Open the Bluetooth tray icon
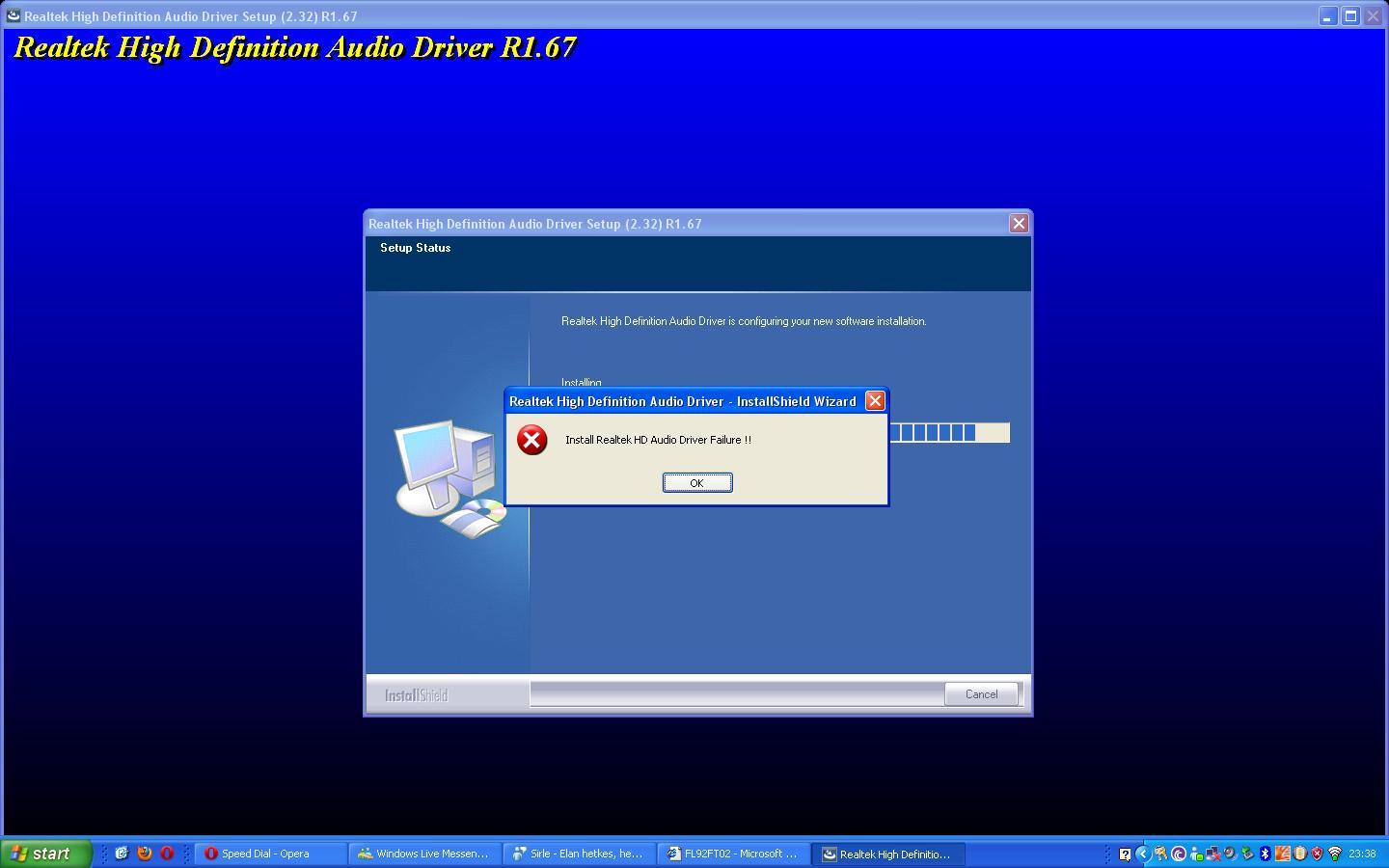The image size is (1389, 868). [x=1266, y=854]
